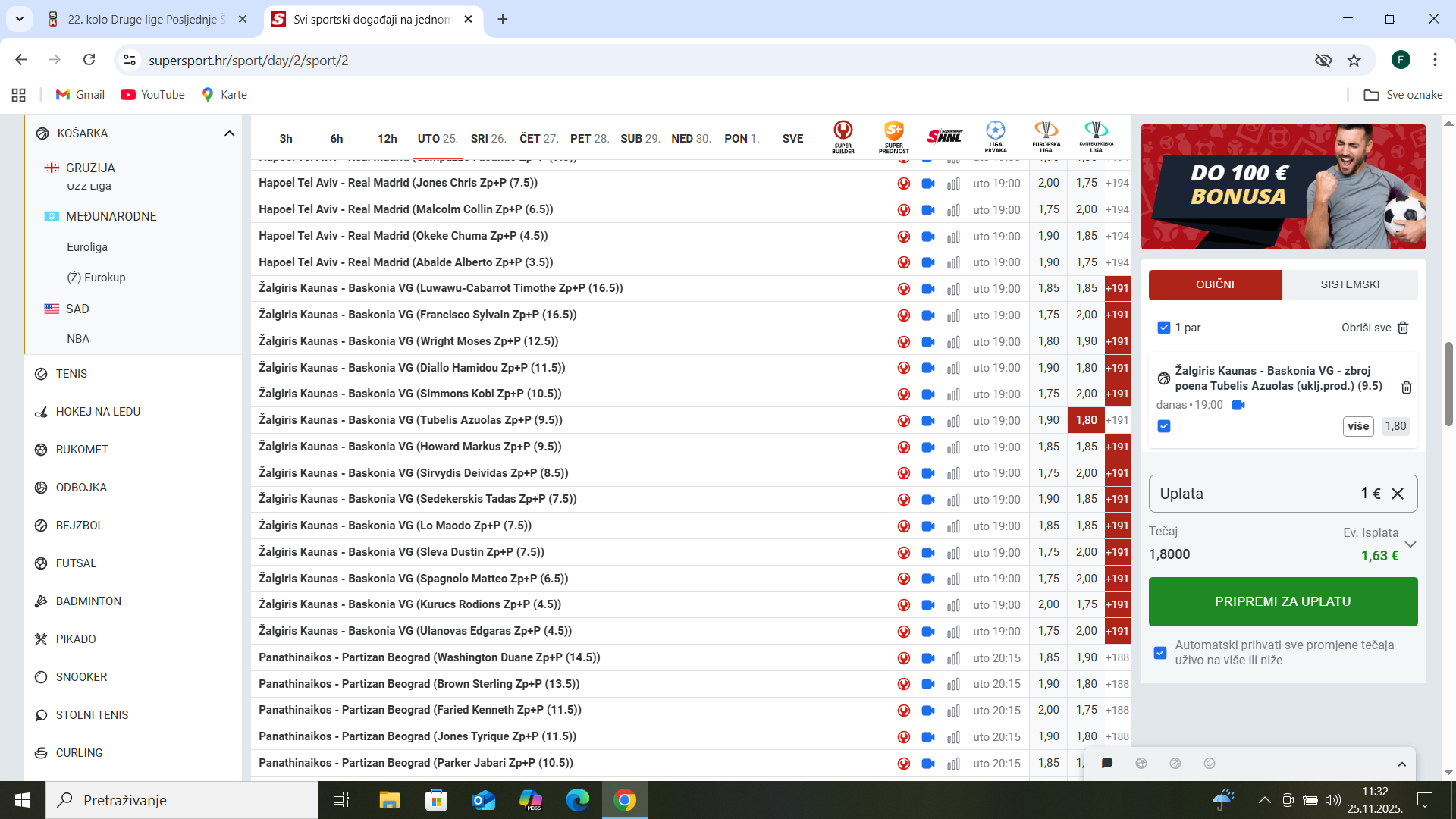
Task: Open statistics icon for Wright Moses row
Action: (x=953, y=342)
